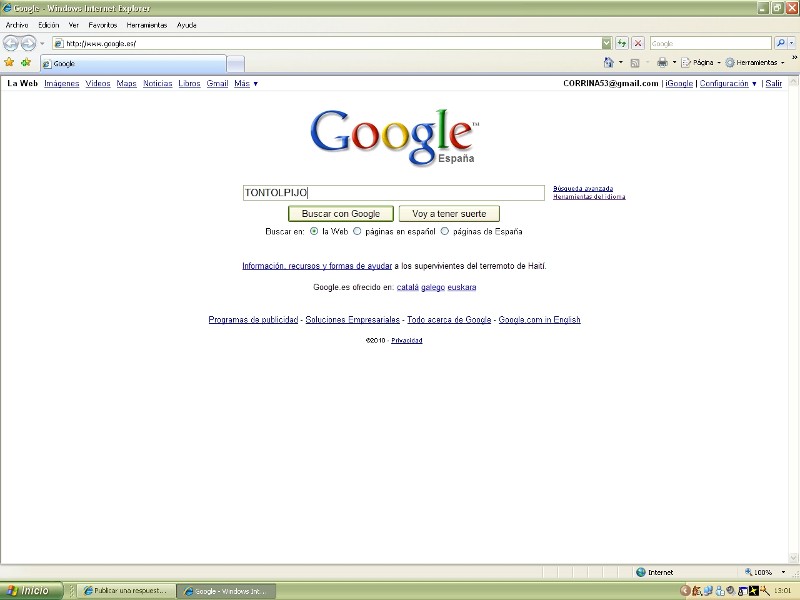This screenshot has height=600, width=800.
Task: Open the 'Soluciones Empresariales' link
Action: (x=353, y=320)
